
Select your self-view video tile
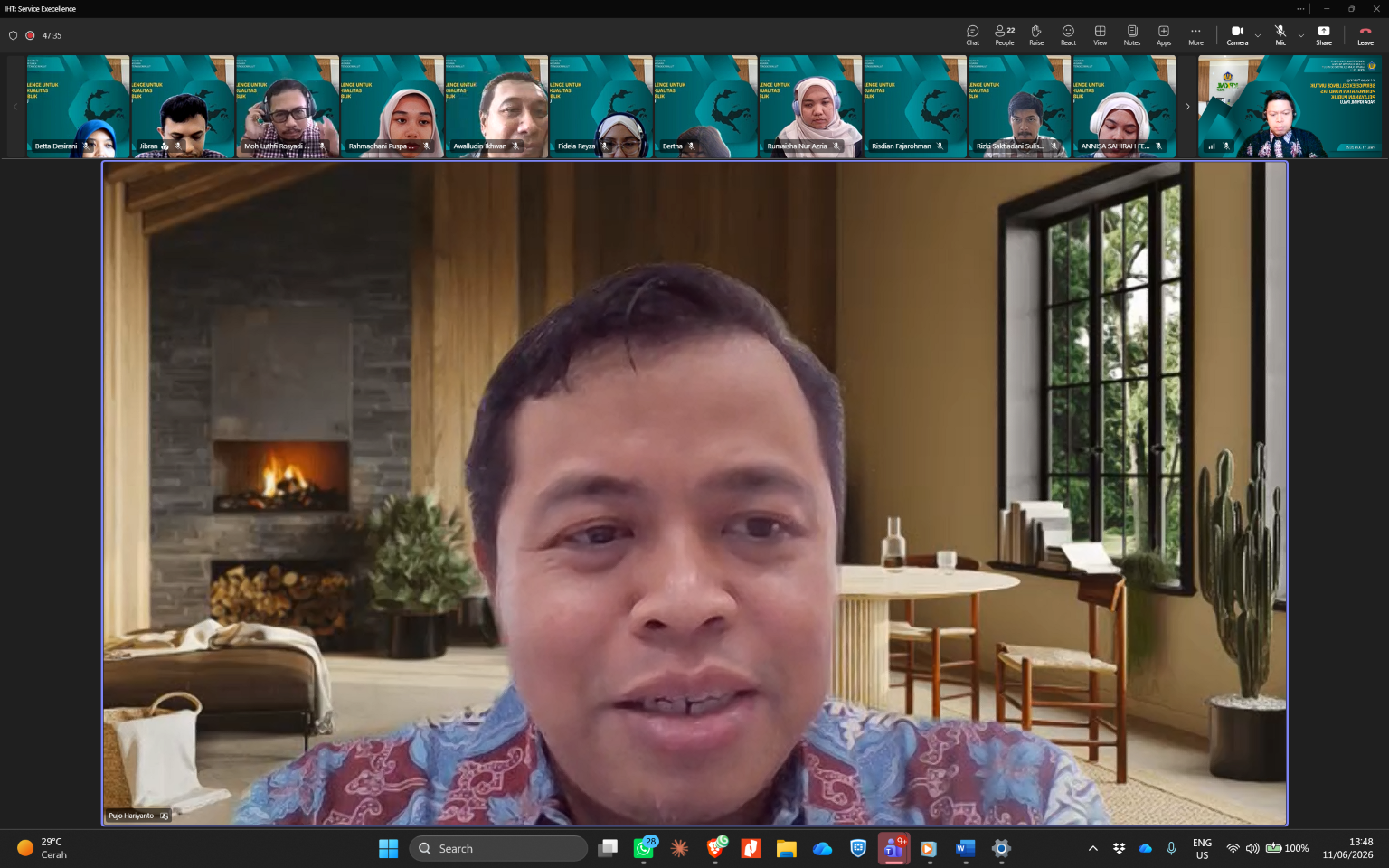pyautogui.click(x=1290, y=107)
